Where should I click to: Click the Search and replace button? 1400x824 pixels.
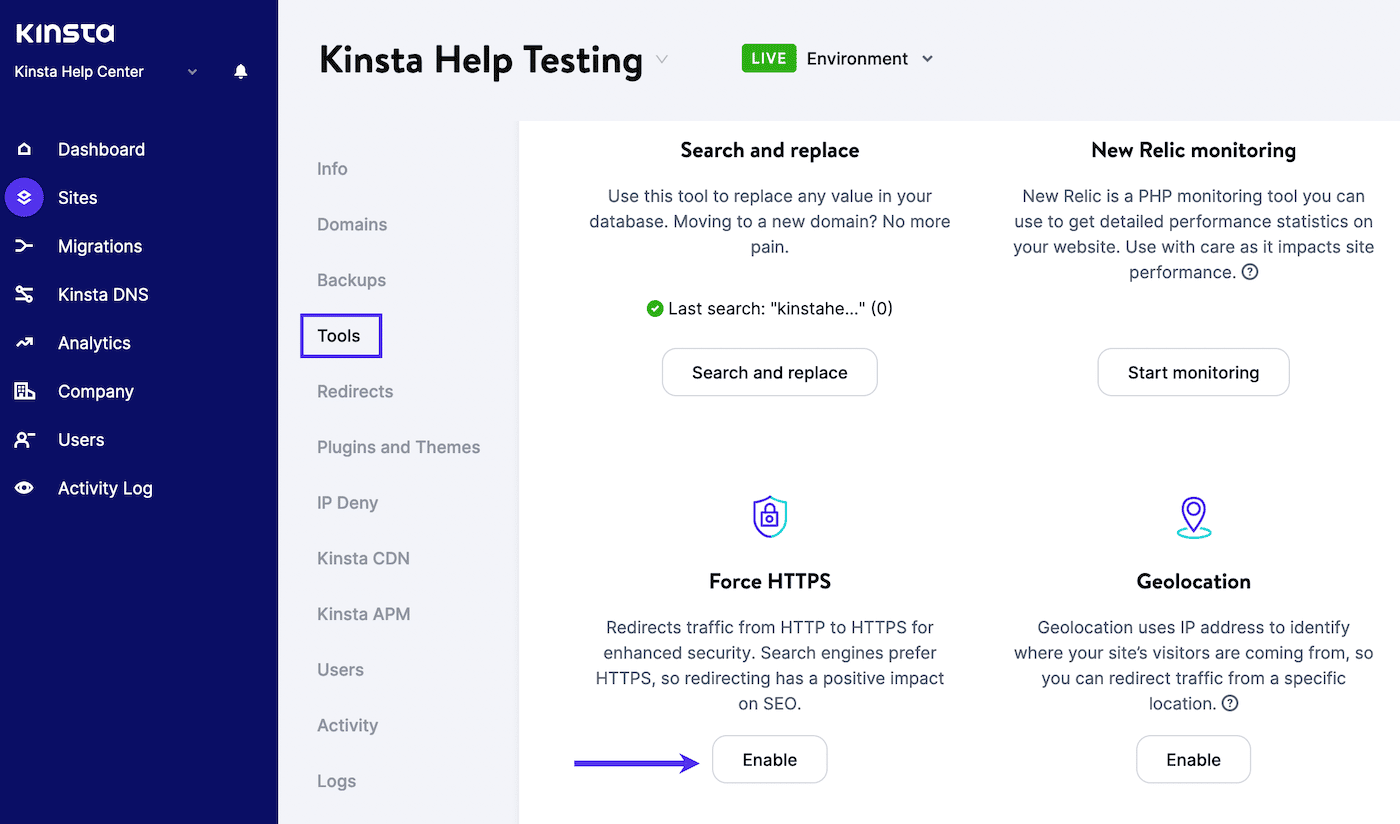pos(770,372)
